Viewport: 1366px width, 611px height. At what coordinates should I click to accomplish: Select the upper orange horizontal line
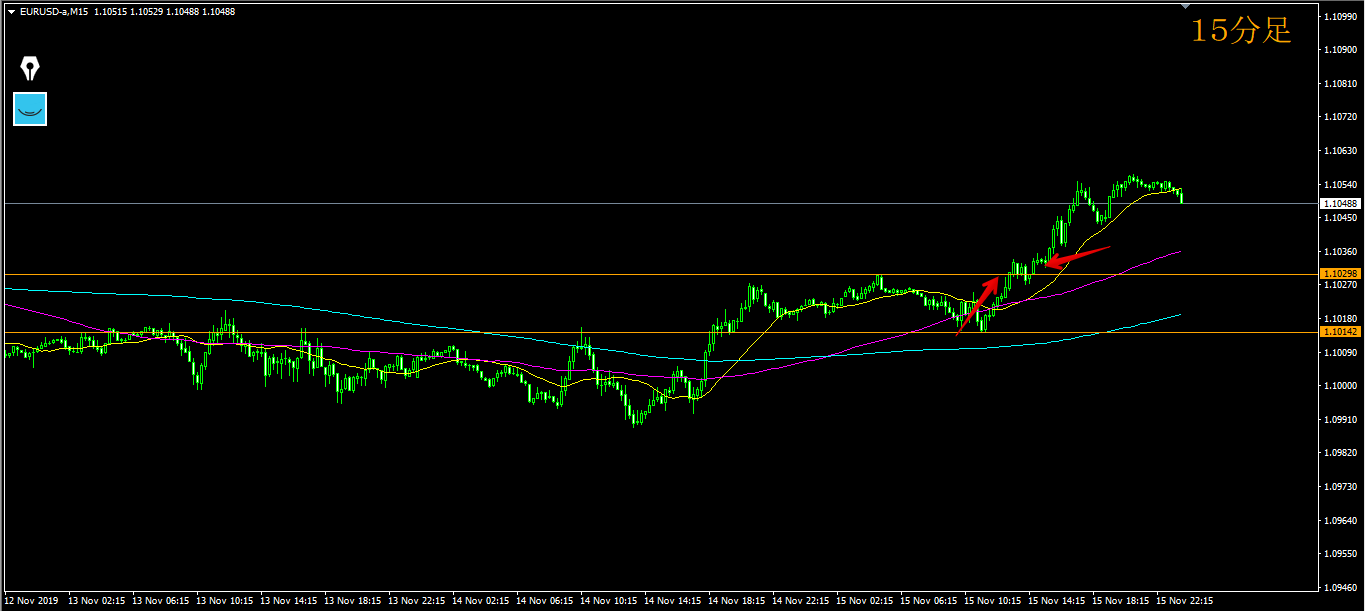coord(500,274)
